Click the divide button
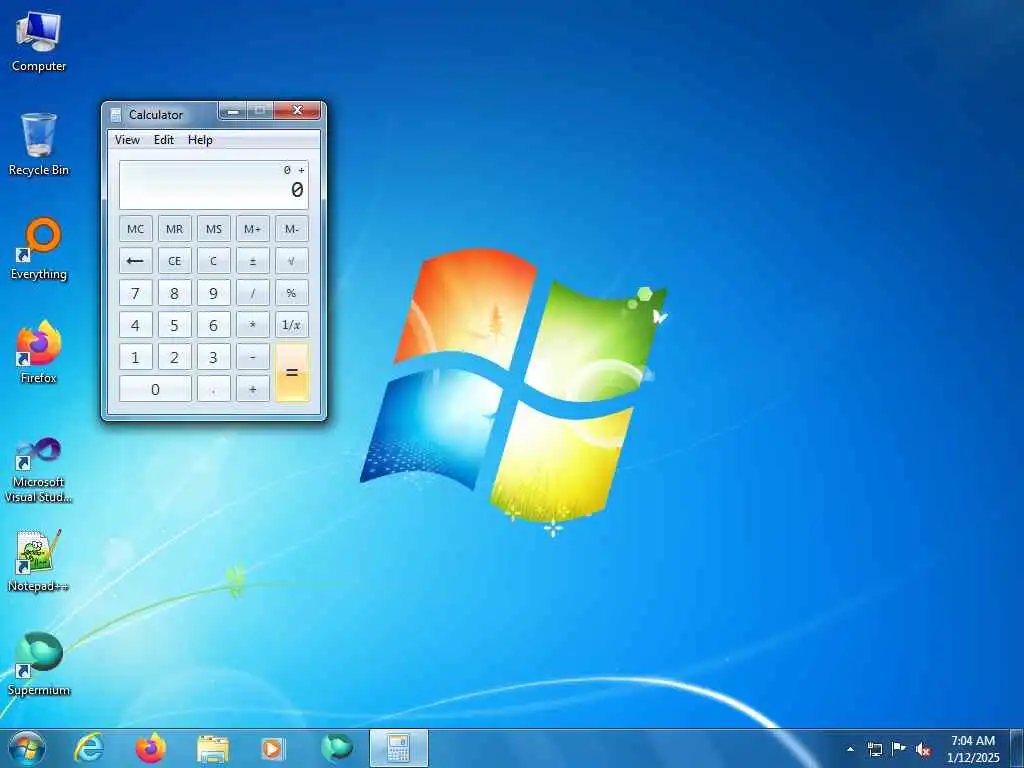The height and width of the screenshot is (768, 1024). tap(253, 293)
